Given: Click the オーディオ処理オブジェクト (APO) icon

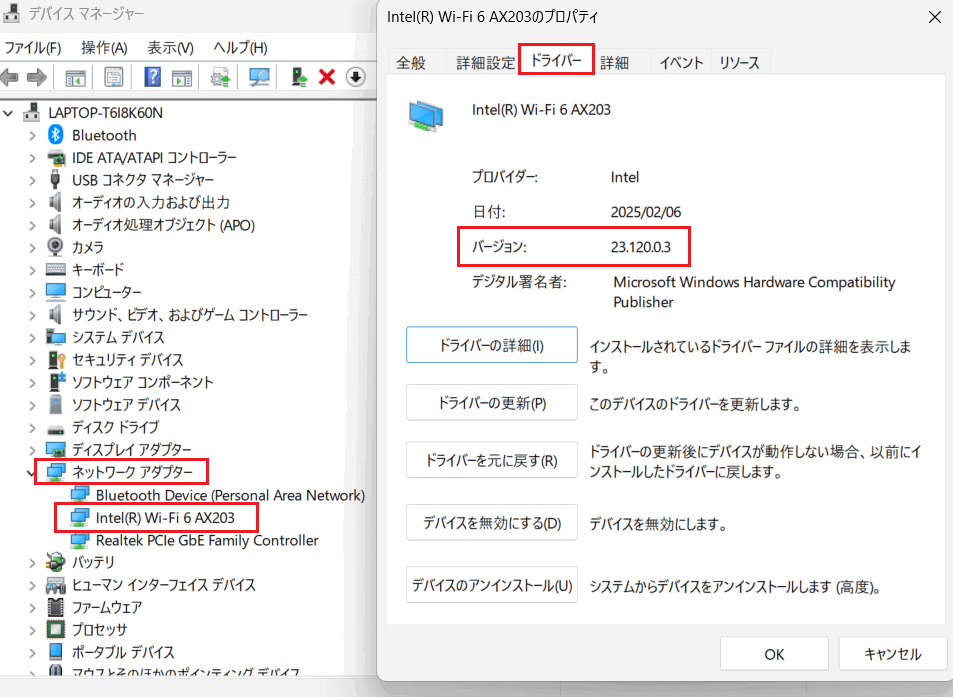Looking at the screenshot, I should [55, 225].
